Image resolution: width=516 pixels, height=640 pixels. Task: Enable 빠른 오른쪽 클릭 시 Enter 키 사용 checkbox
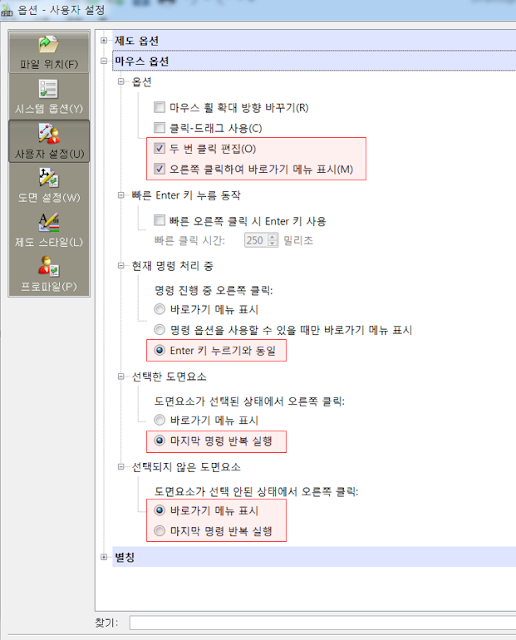(159, 220)
